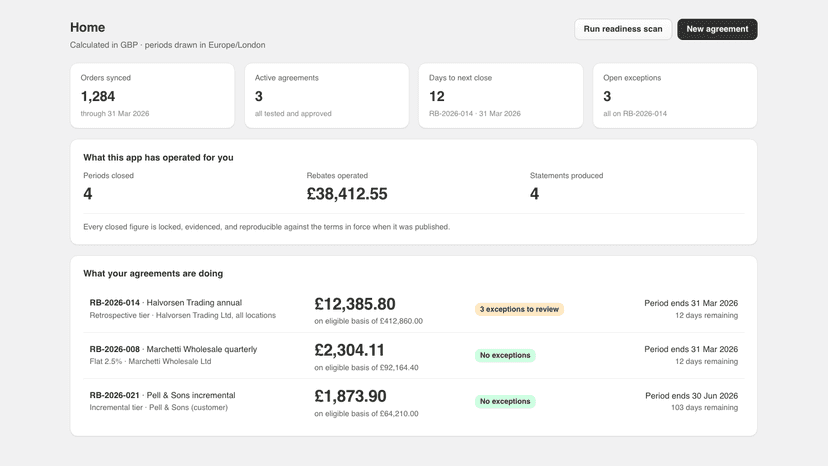This screenshot has height=466, width=828.
Task: Open the Active agreements card
Action: click(x=326, y=96)
